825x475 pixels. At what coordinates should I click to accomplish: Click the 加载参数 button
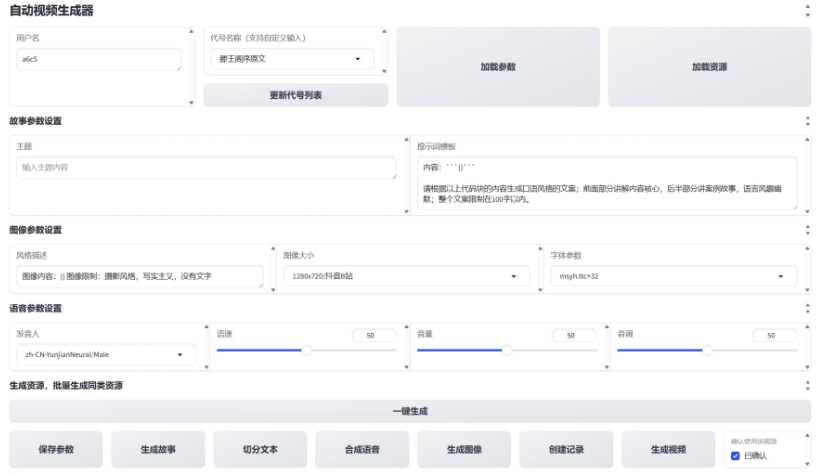(x=498, y=67)
